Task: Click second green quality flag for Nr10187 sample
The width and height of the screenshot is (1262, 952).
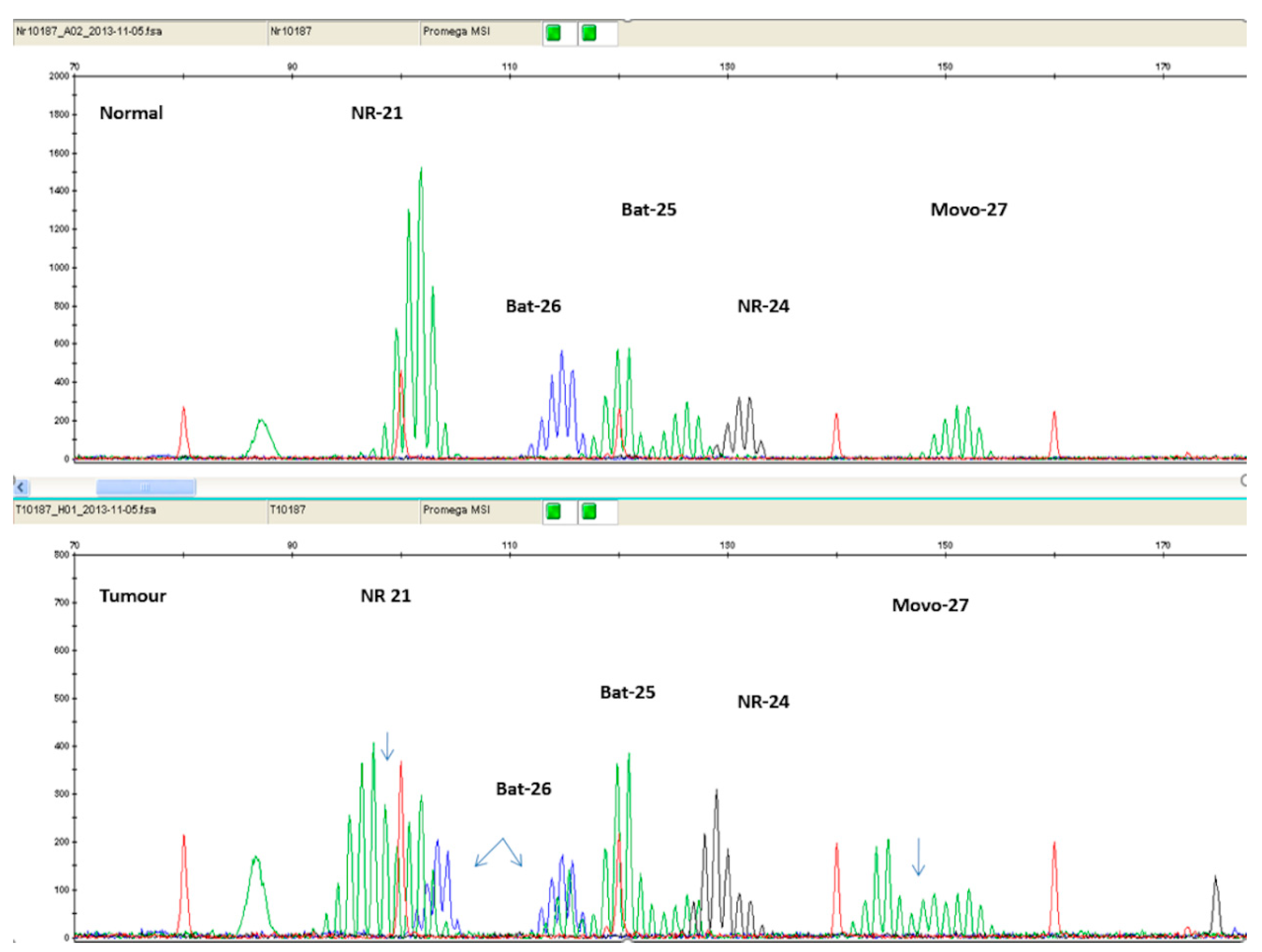Action: [x=589, y=33]
